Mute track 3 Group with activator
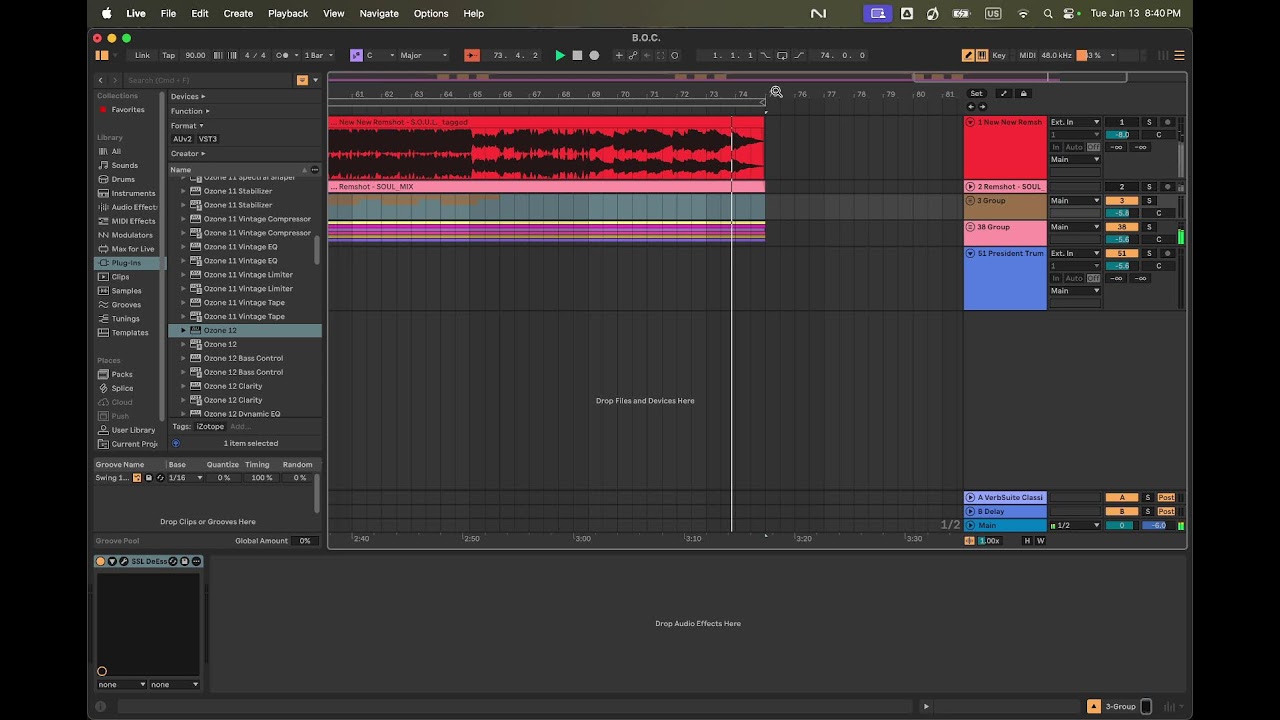The height and width of the screenshot is (720, 1280). pyautogui.click(x=1122, y=201)
